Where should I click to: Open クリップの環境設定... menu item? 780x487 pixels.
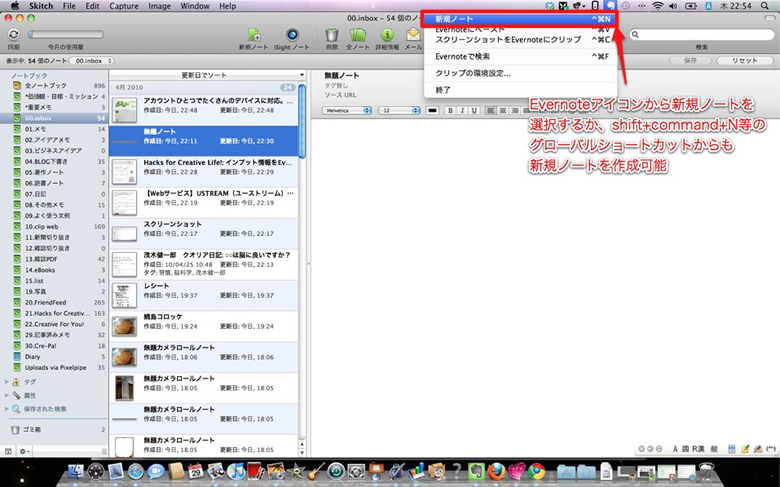[x=520, y=73]
